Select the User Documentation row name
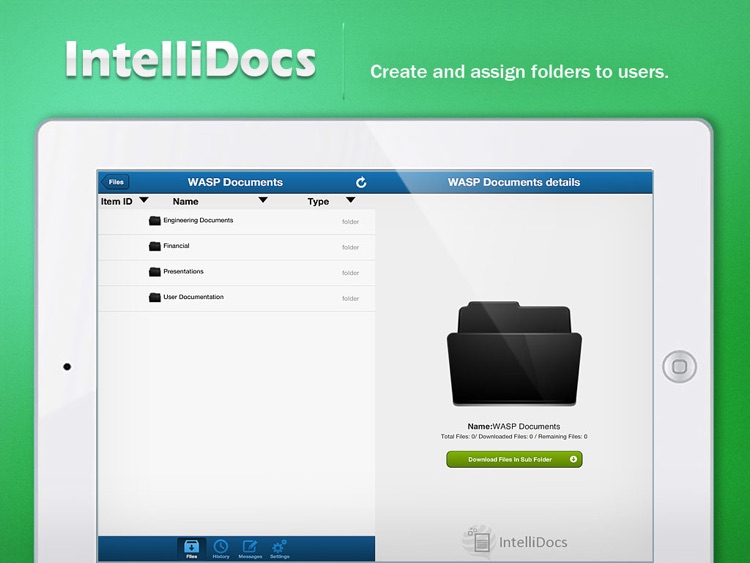The height and width of the screenshot is (563, 750). pyautogui.click(x=193, y=297)
